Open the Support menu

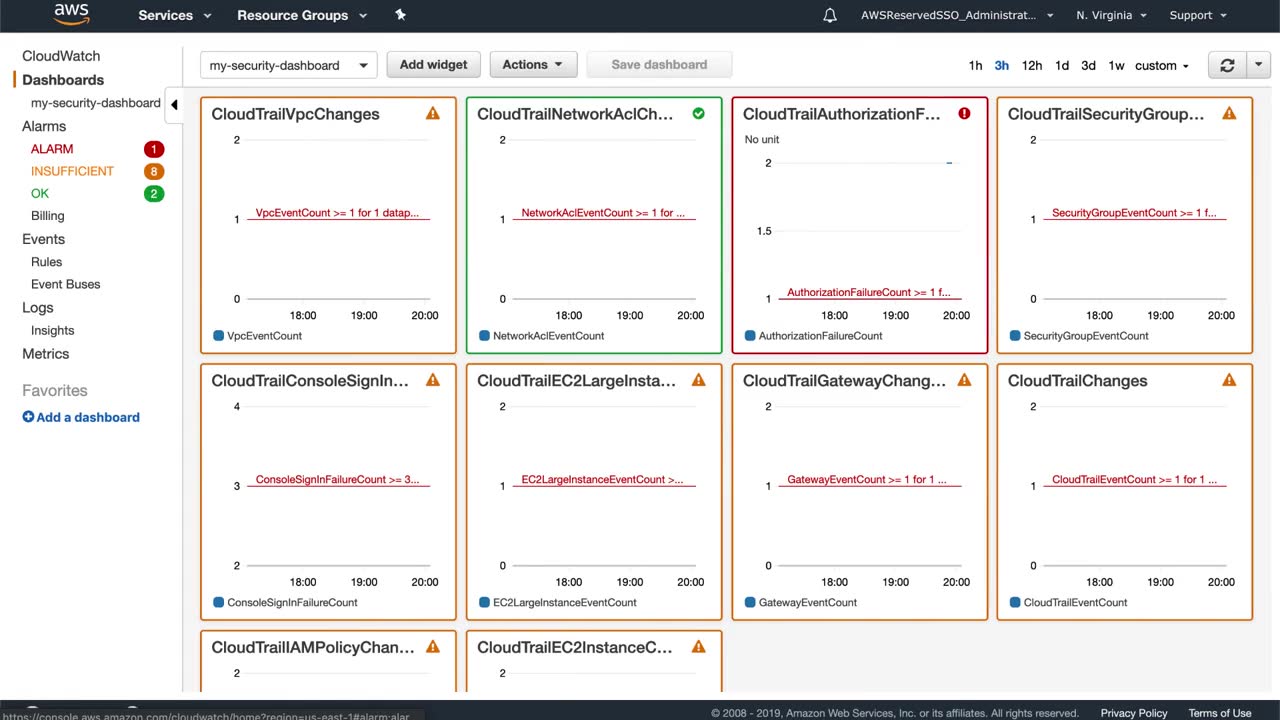[1198, 15]
